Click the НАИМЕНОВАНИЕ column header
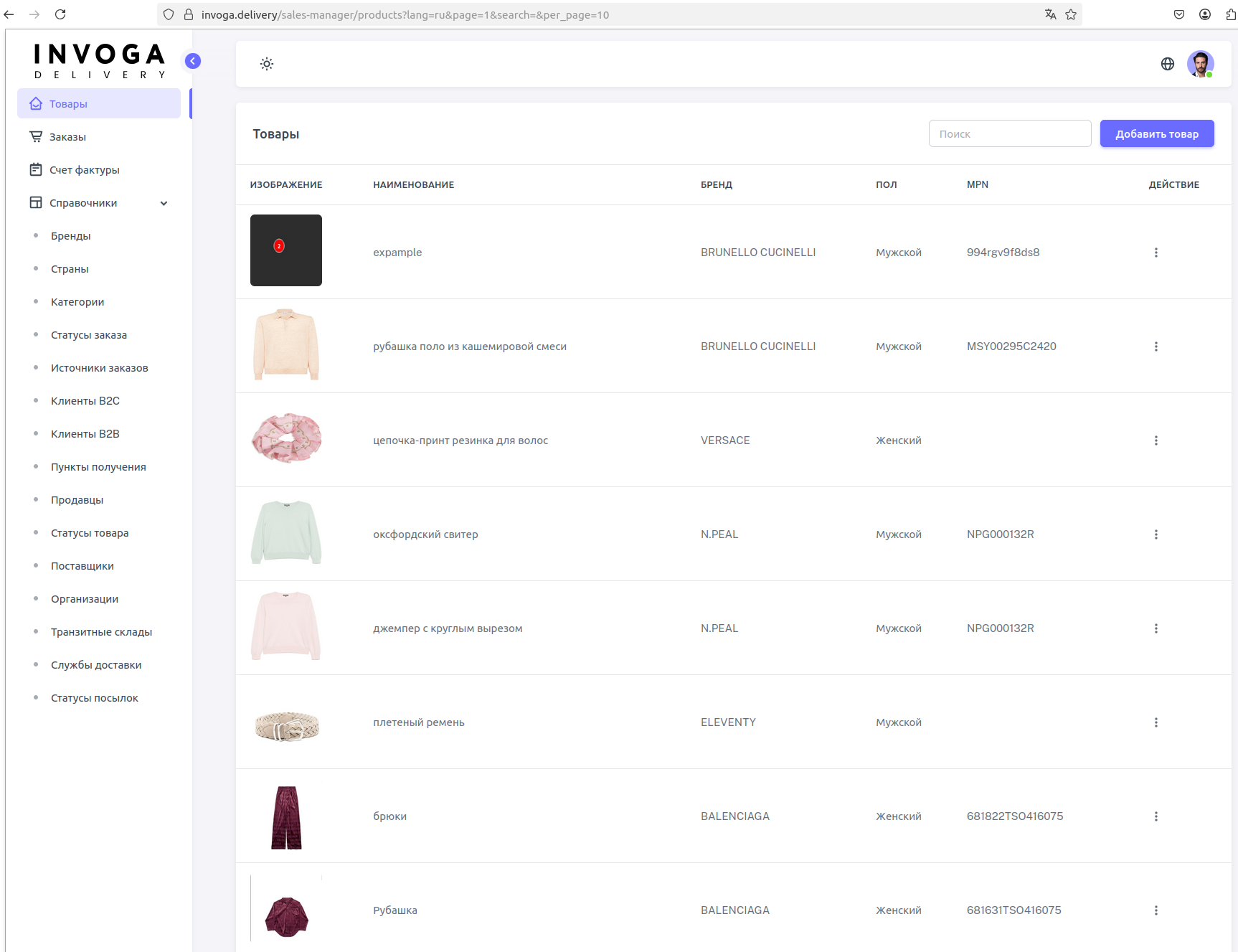 pyautogui.click(x=414, y=185)
